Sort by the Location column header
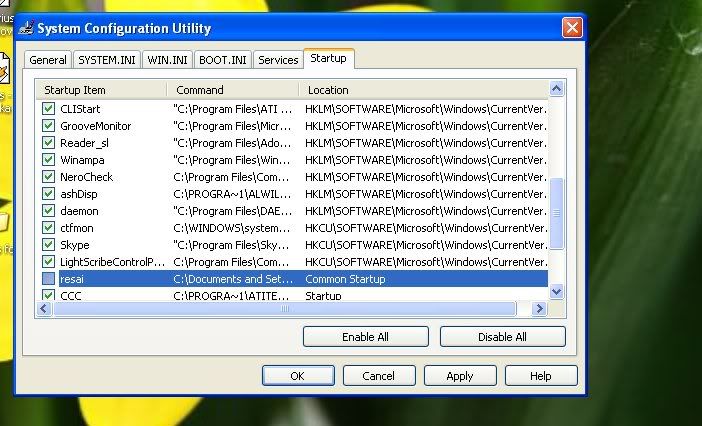 pos(424,90)
